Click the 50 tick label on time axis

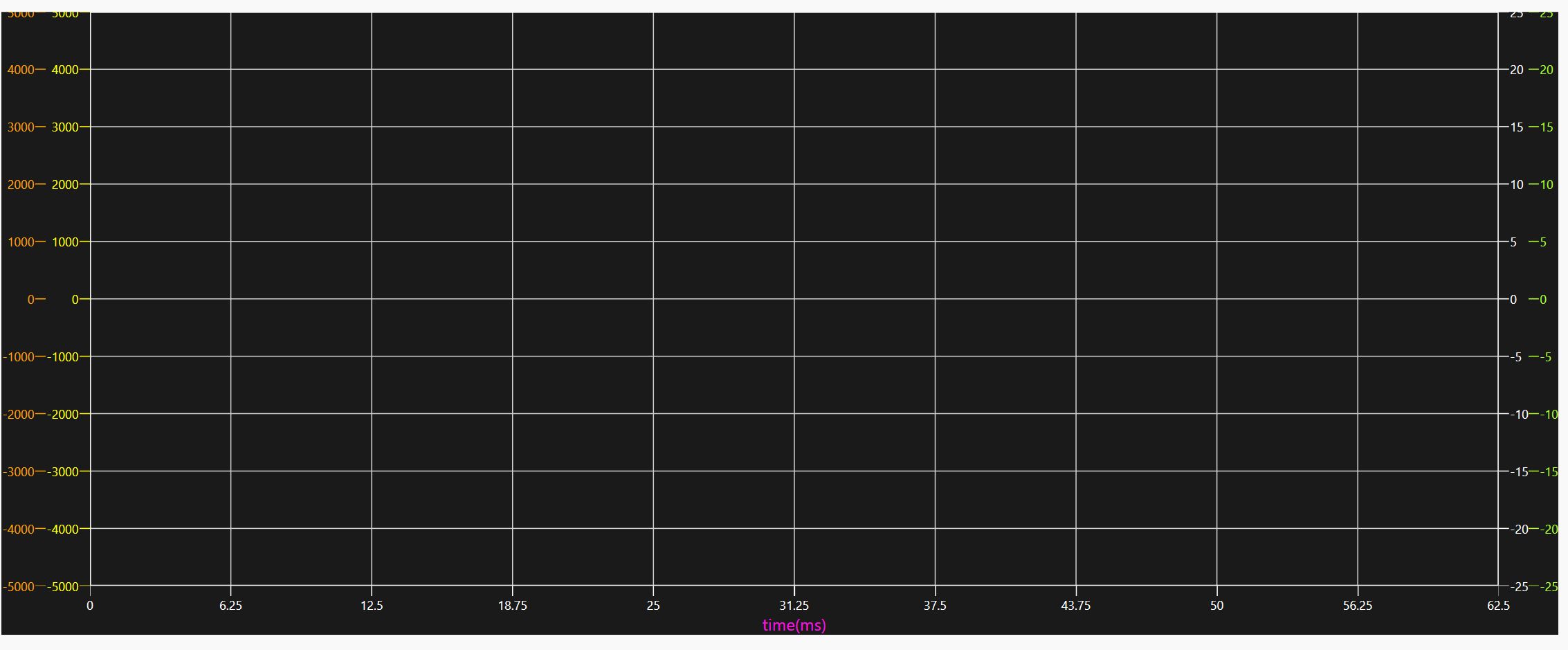pyautogui.click(x=1216, y=606)
